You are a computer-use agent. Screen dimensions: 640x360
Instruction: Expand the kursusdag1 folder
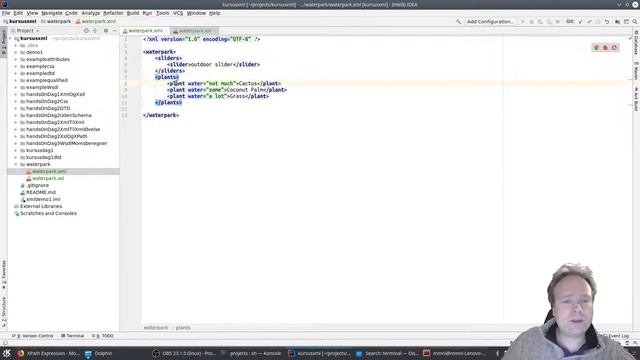(16, 150)
